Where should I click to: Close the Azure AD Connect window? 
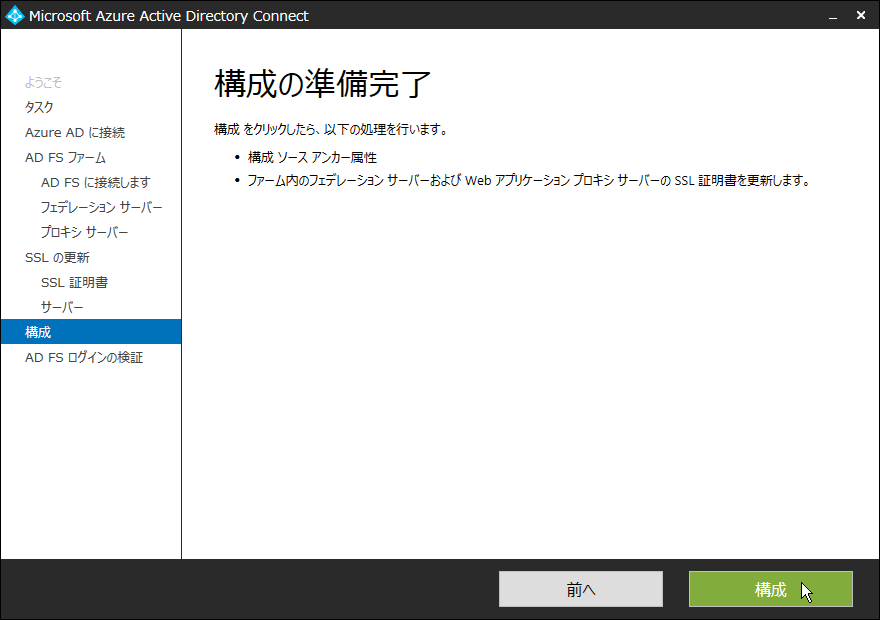coord(861,16)
